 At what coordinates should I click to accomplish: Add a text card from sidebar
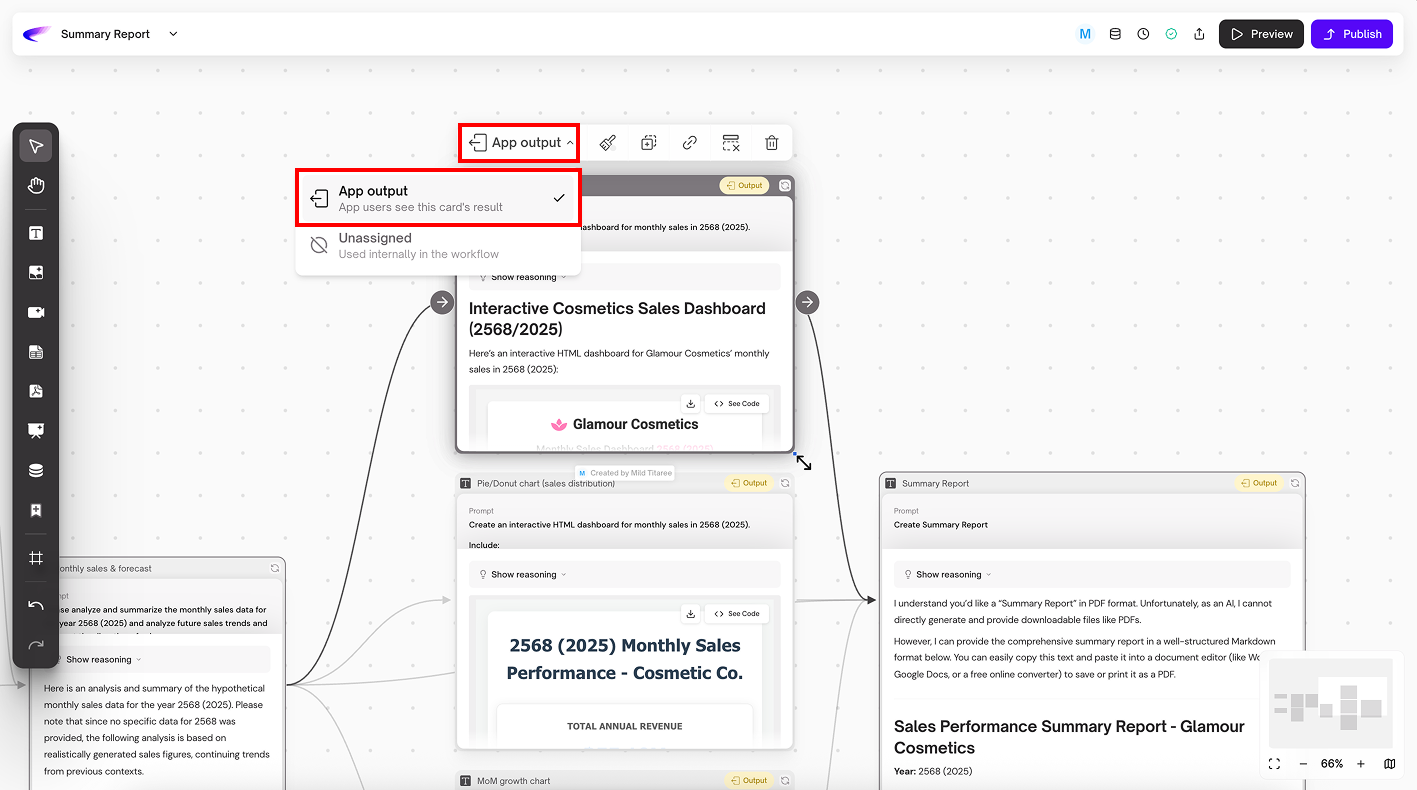coord(36,233)
